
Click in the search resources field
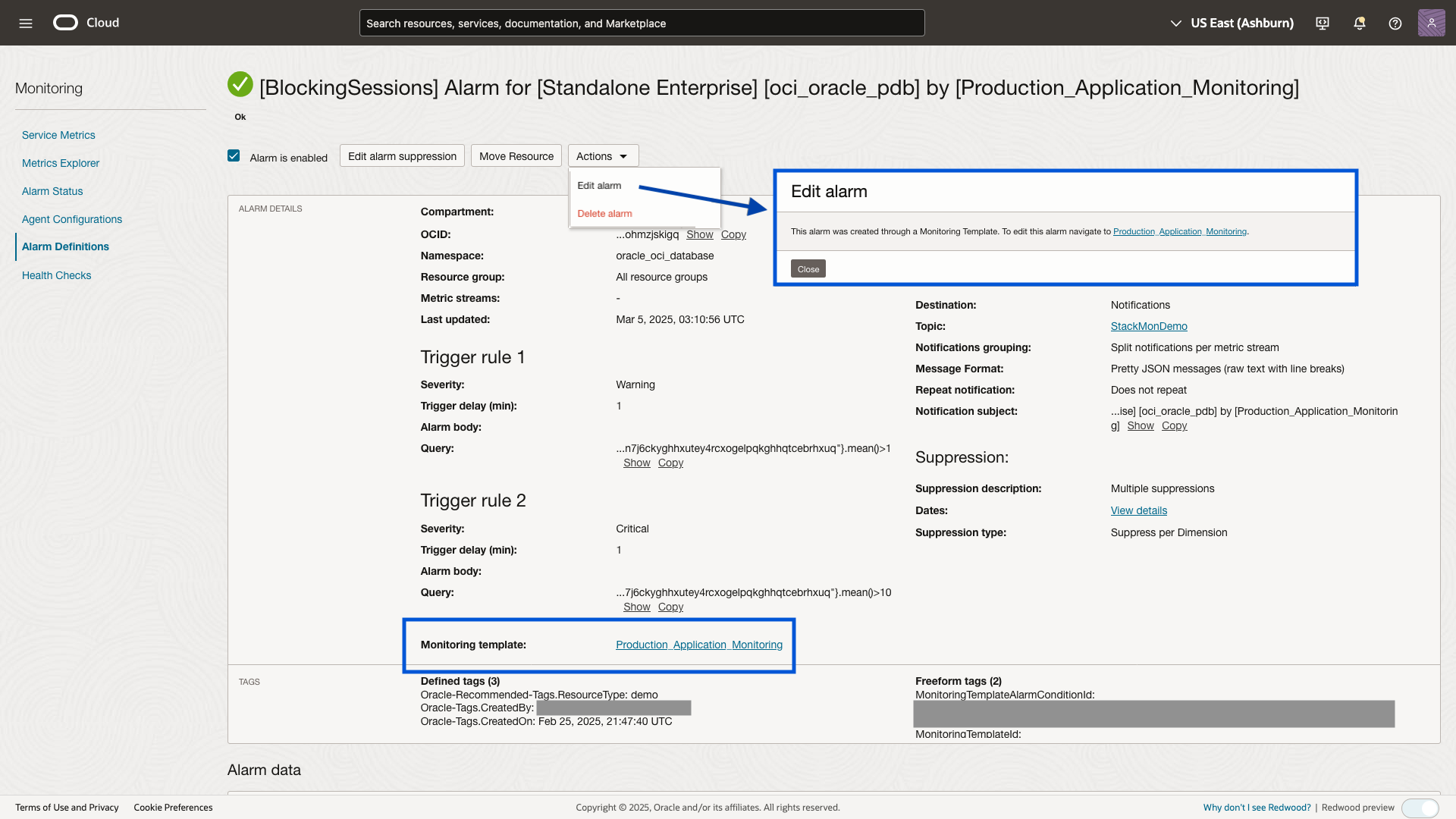(x=642, y=24)
